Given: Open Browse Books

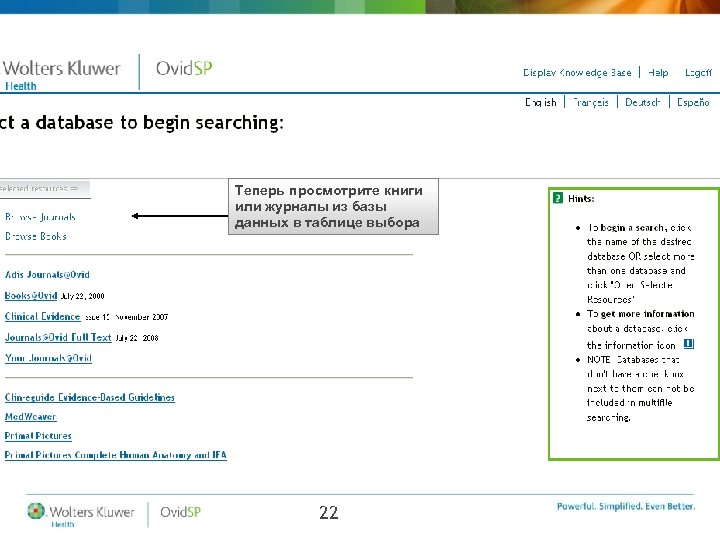Looking at the screenshot, I should pyautogui.click(x=36, y=236).
